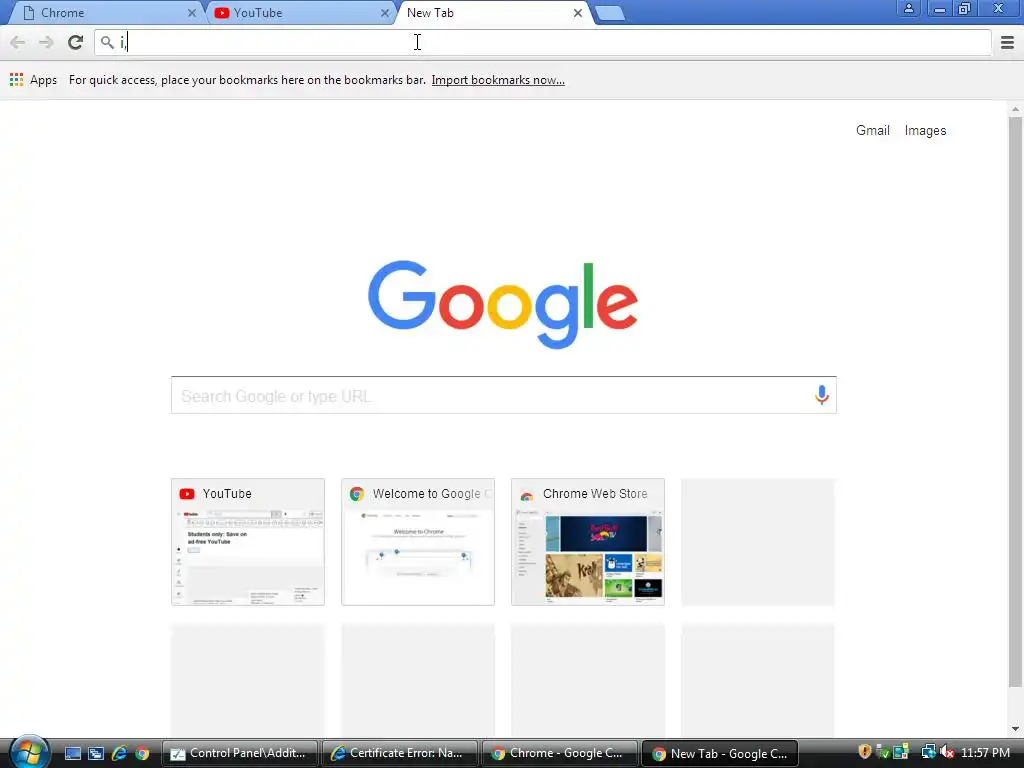
Task: Click the taskbar clock showing 11:57 PM
Action: (x=985, y=753)
